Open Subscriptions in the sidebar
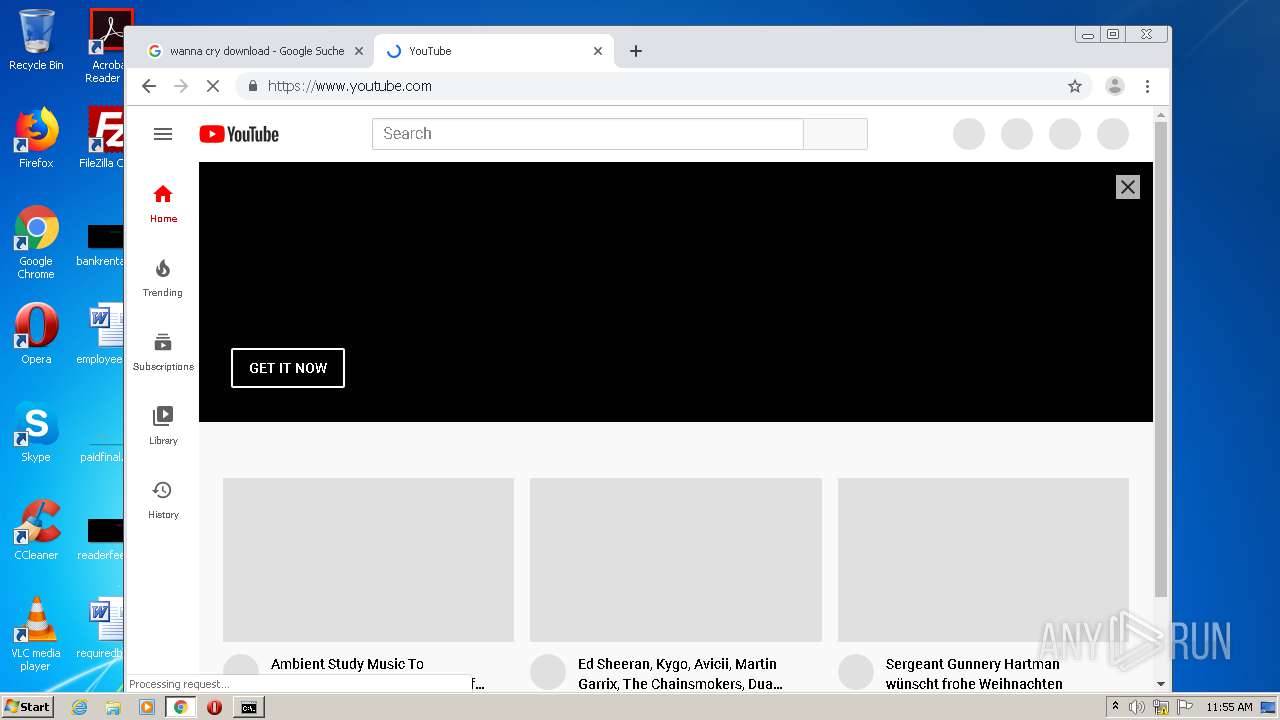The image size is (1280, 720). coord(163,352)
